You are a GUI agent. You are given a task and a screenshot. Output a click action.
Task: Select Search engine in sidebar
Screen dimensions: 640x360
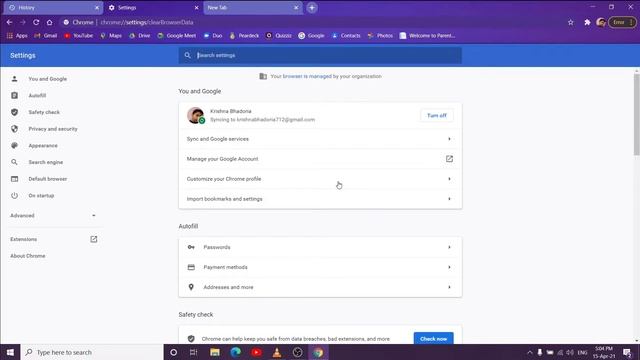click(x=45, y=162)
